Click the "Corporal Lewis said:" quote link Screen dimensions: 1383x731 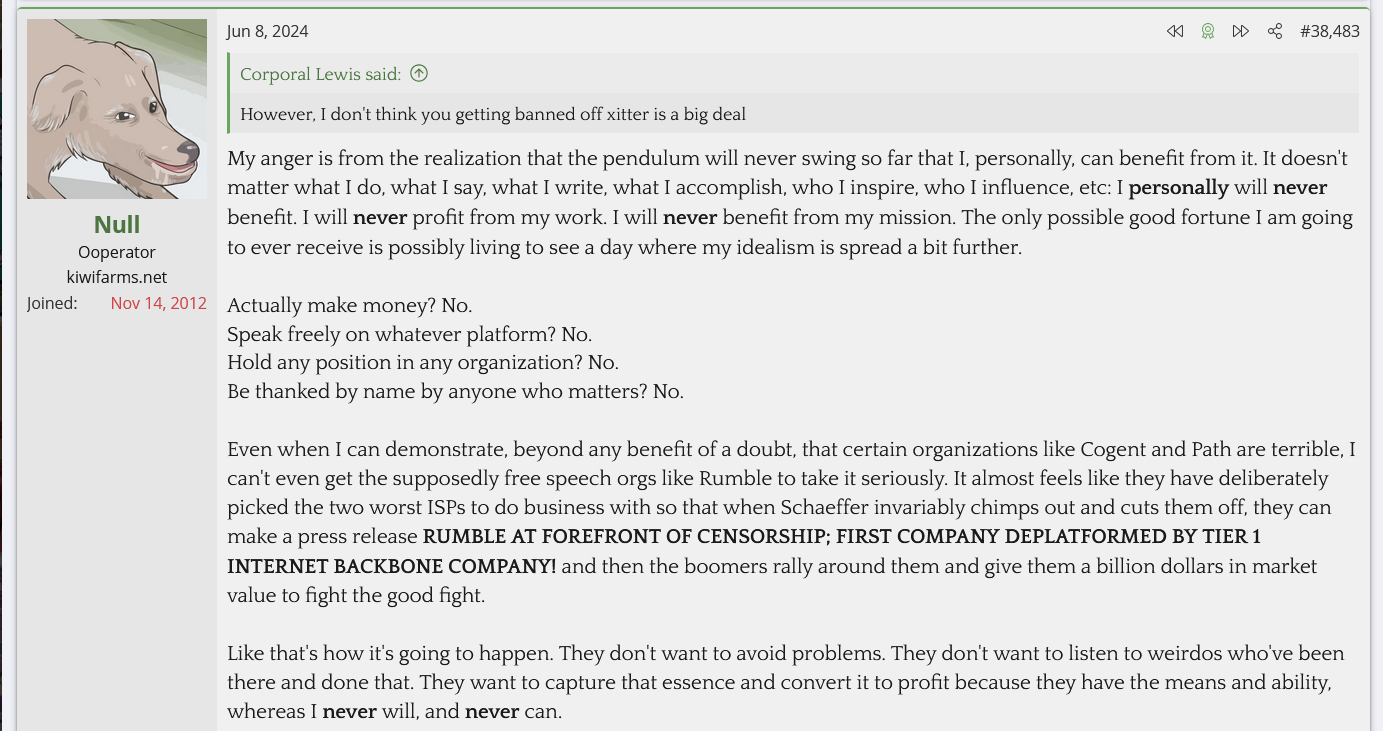tap(320, 74)
